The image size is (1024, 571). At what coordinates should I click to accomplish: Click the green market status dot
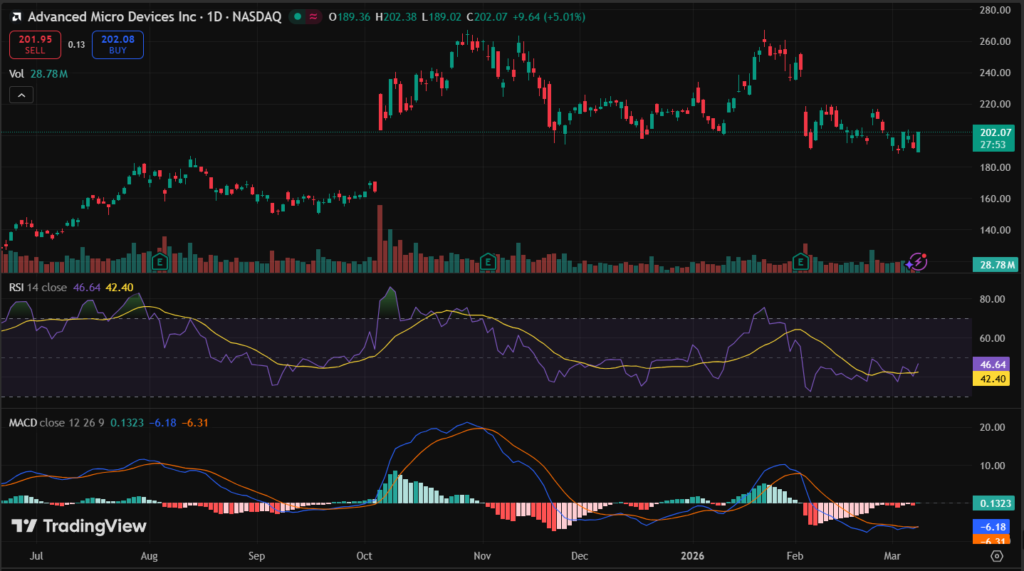(x=298, y=17)
